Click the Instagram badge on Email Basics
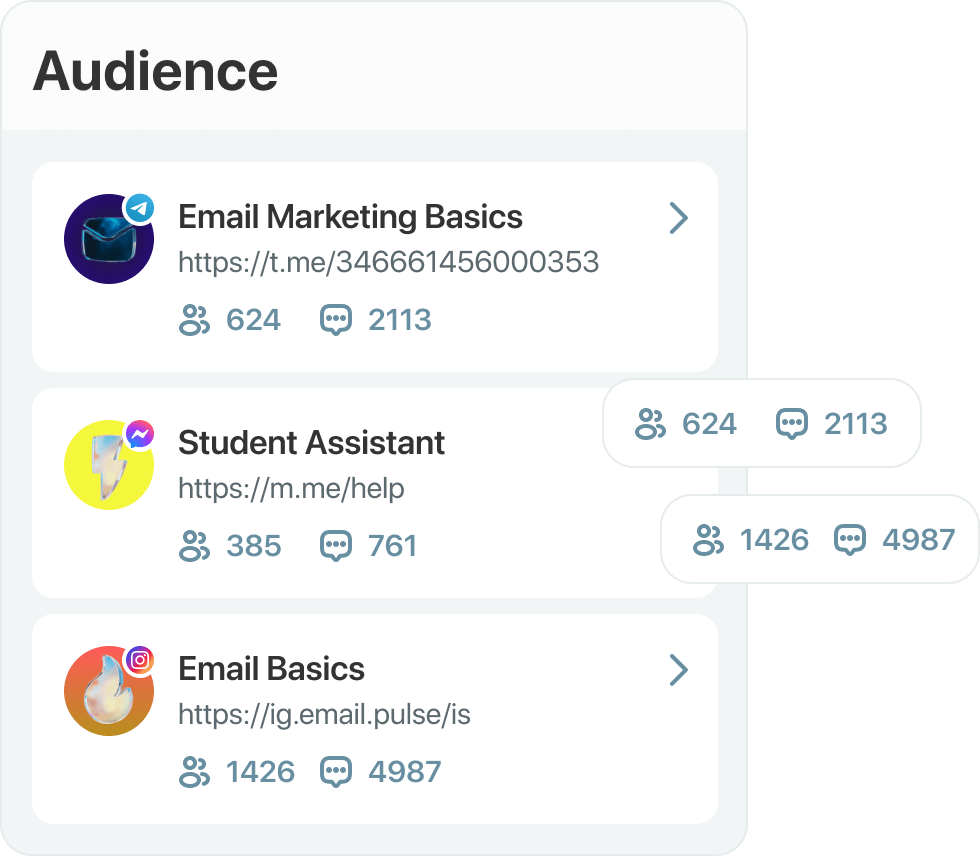This screenshot has height=856, width=980. click(140, 660)
